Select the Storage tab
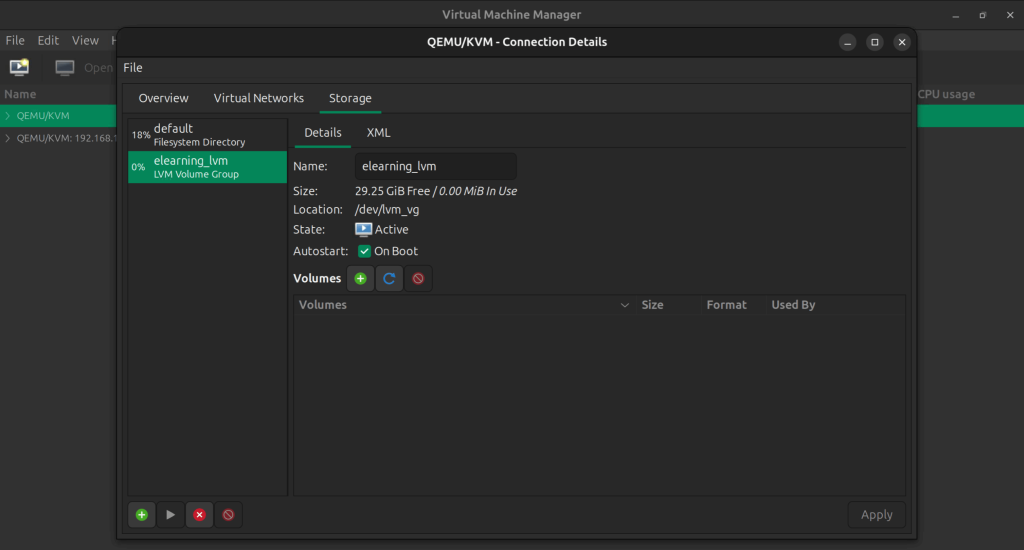Image resolution: width=1024 pixels, height=550 pixels. [350, 98]
